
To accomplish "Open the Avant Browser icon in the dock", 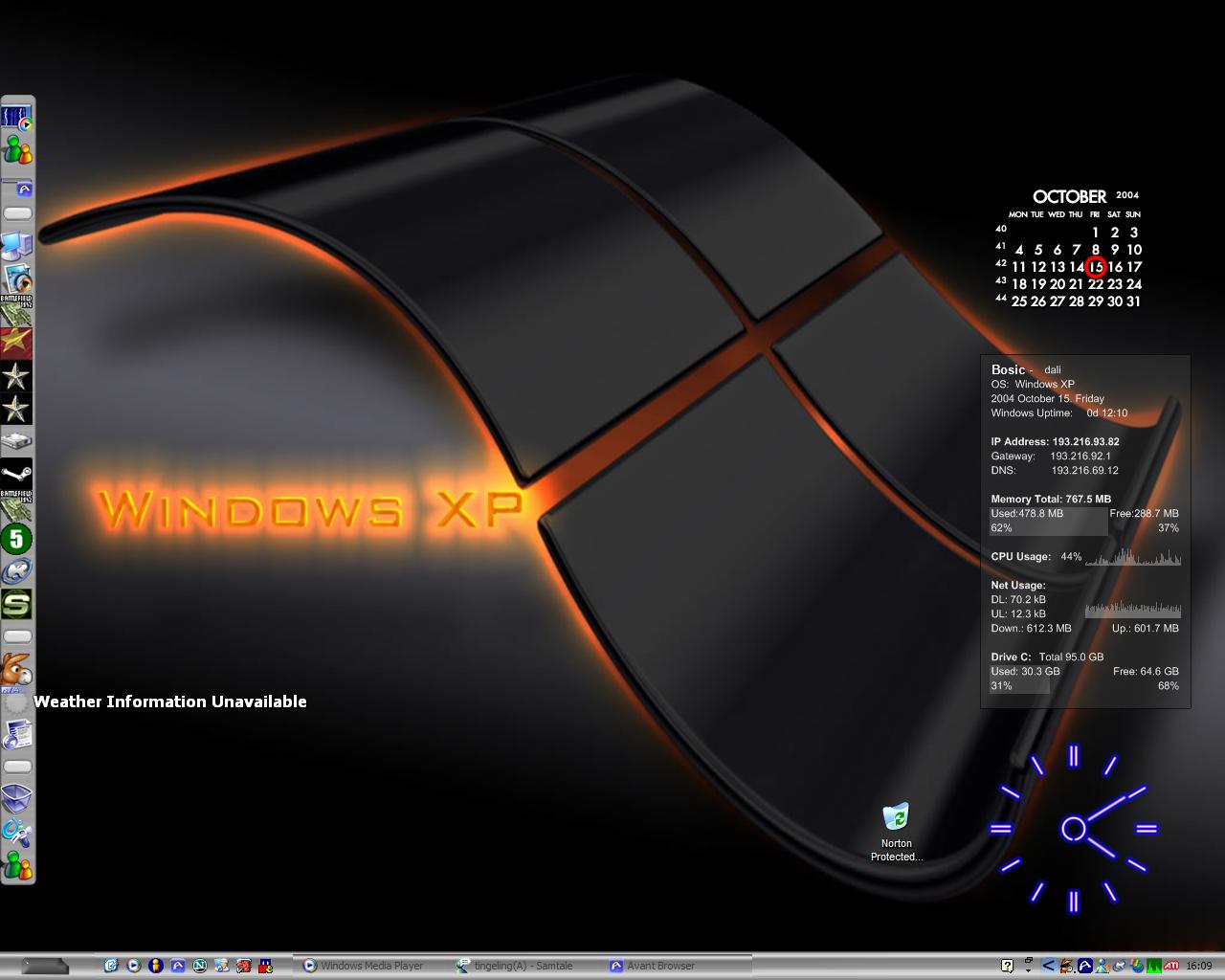I will (17, 189).
